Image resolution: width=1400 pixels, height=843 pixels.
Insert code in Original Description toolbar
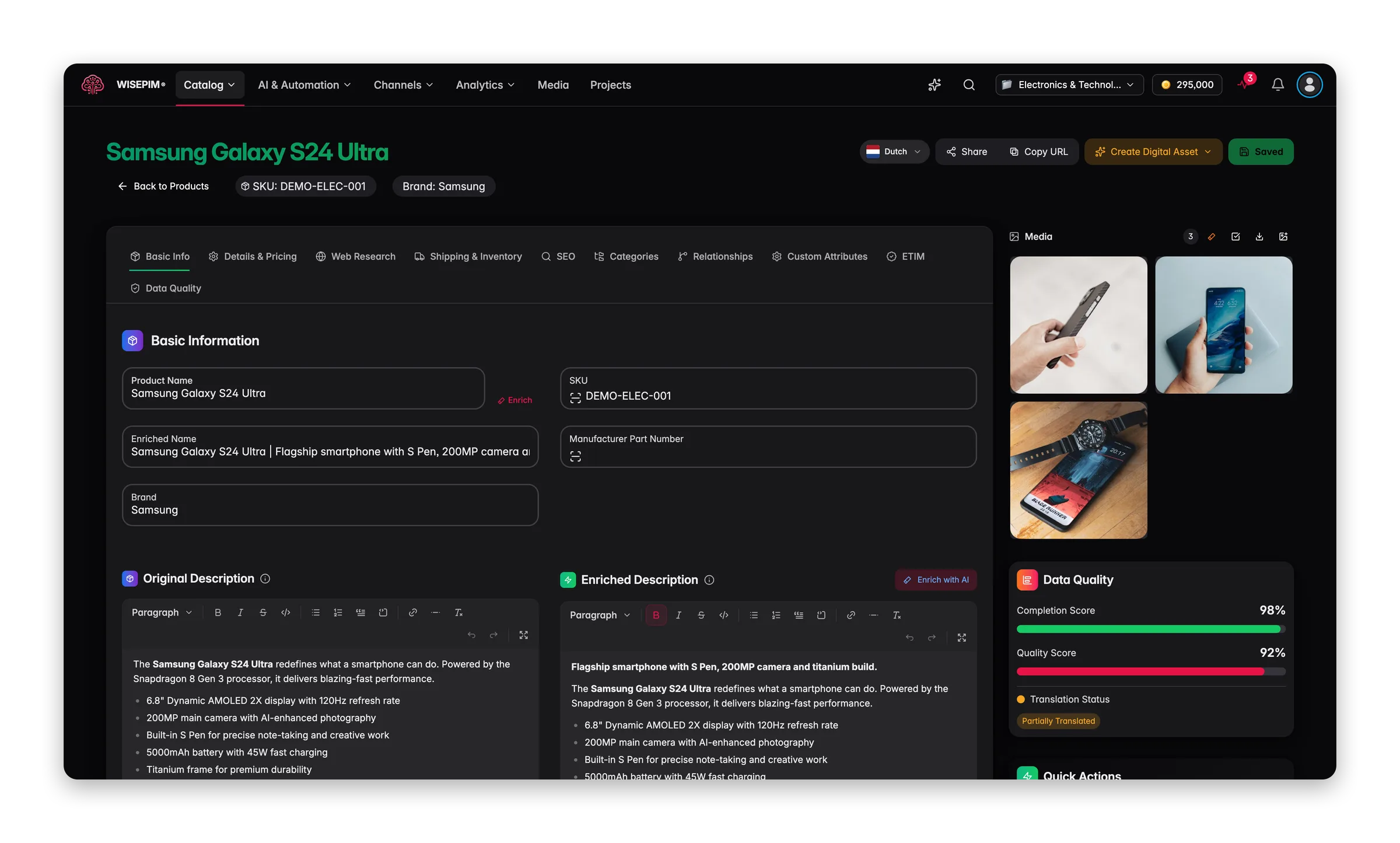click(286, 613)
